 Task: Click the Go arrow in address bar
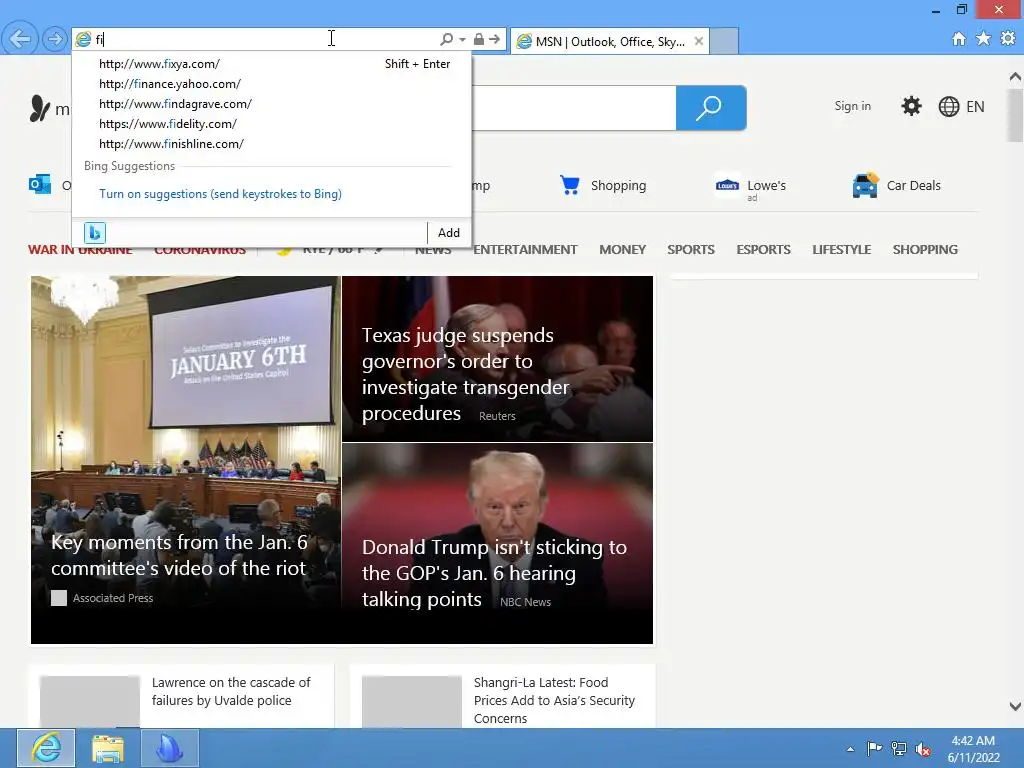pos(494,39)
